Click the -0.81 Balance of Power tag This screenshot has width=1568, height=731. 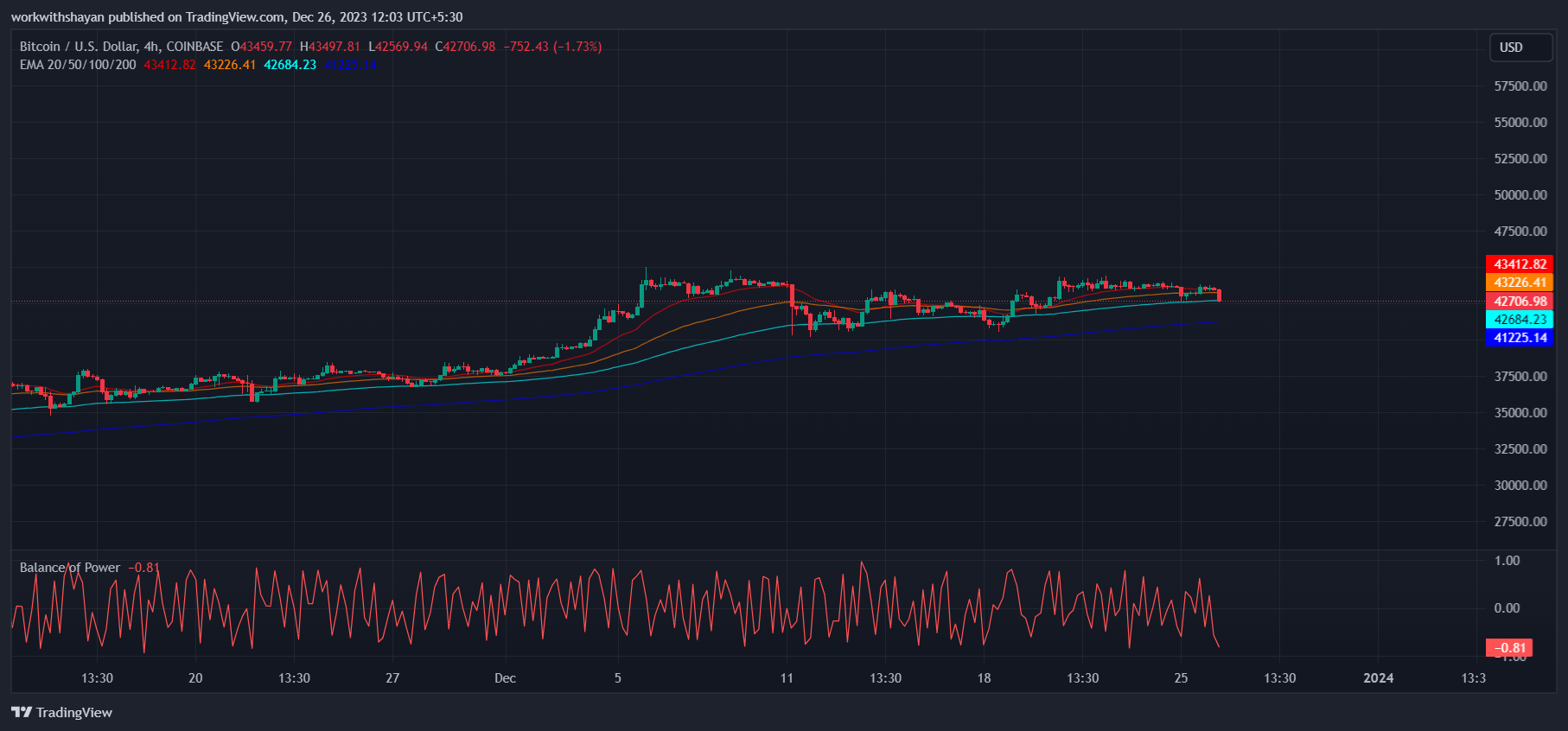(1509, 648)
